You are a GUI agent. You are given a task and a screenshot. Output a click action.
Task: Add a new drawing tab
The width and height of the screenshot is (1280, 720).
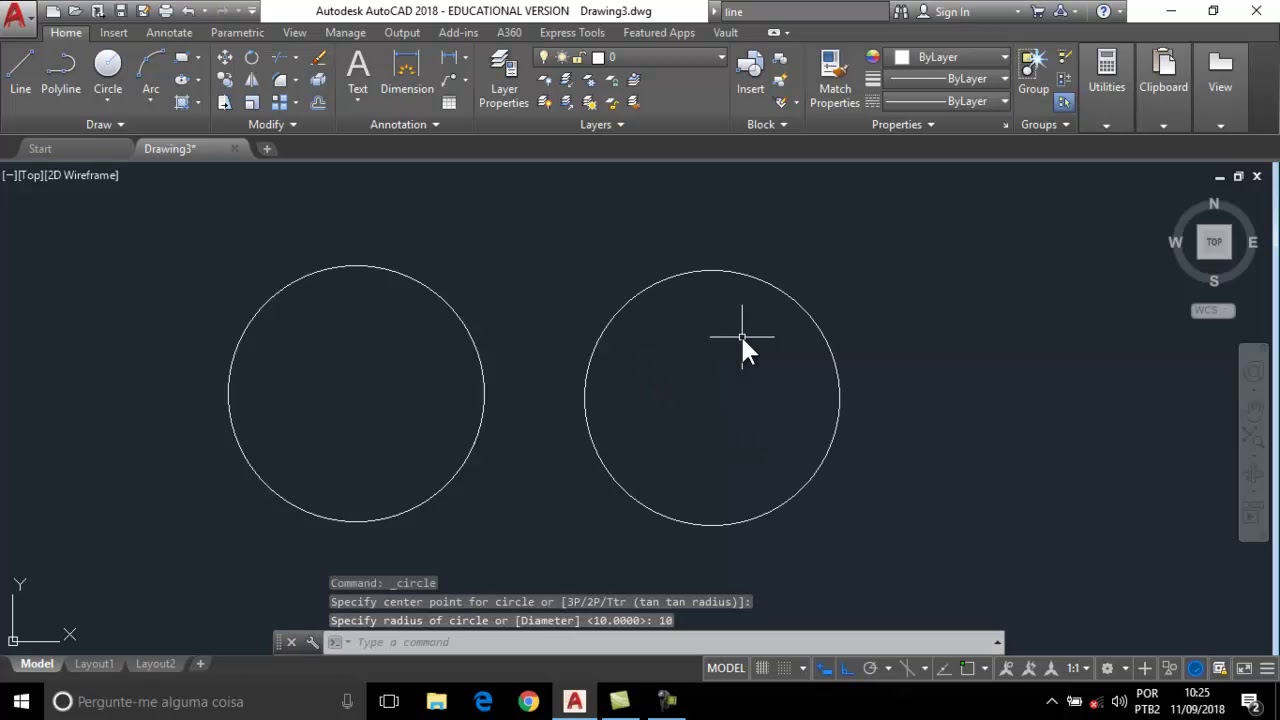pyautogui.click(x=267, y=149)
